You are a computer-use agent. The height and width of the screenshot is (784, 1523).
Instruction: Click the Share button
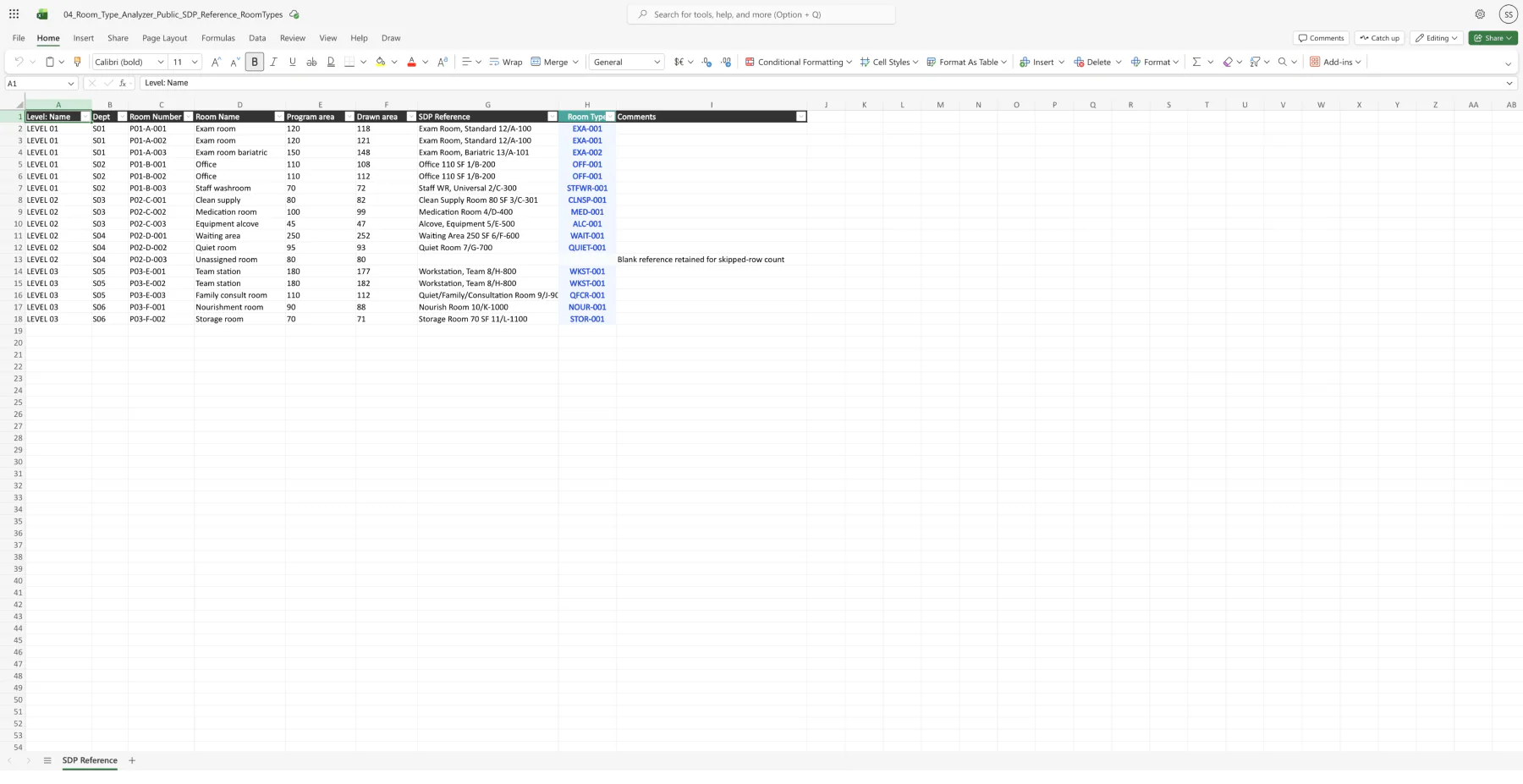(x=1492, y=37)
